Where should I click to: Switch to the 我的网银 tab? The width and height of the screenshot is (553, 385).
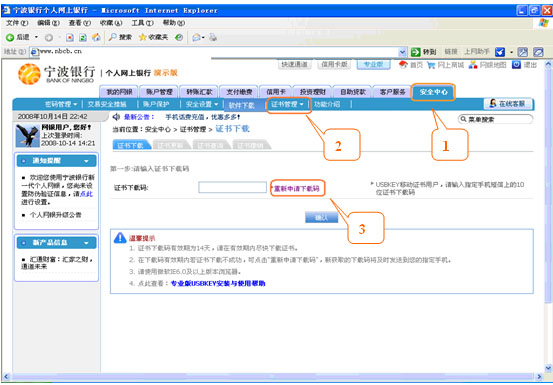pyautogui.click(x=119, y=92)
